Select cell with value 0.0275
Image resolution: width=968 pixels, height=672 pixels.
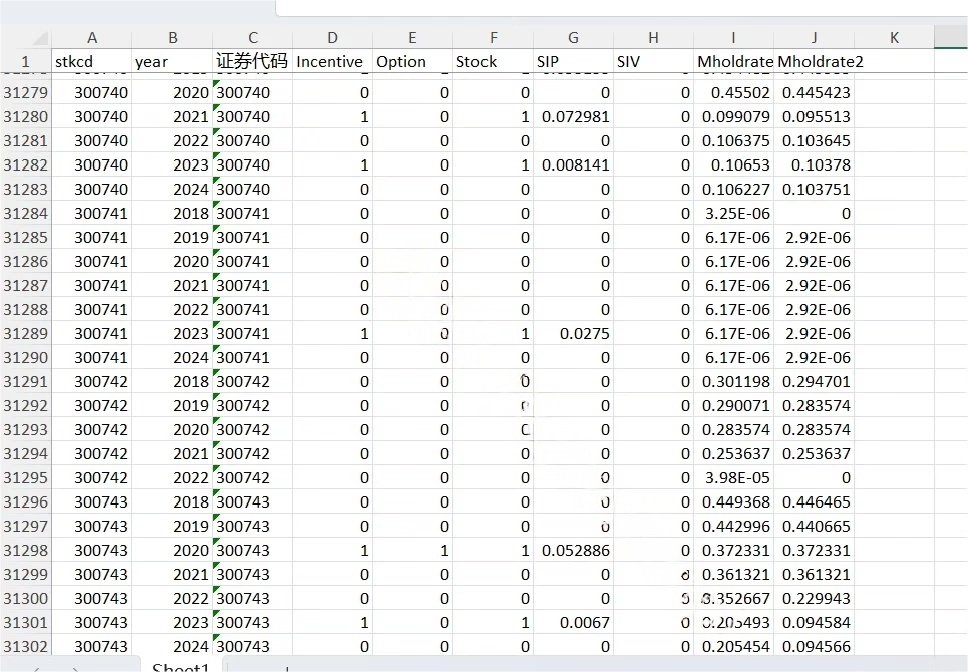coord(573,334)
